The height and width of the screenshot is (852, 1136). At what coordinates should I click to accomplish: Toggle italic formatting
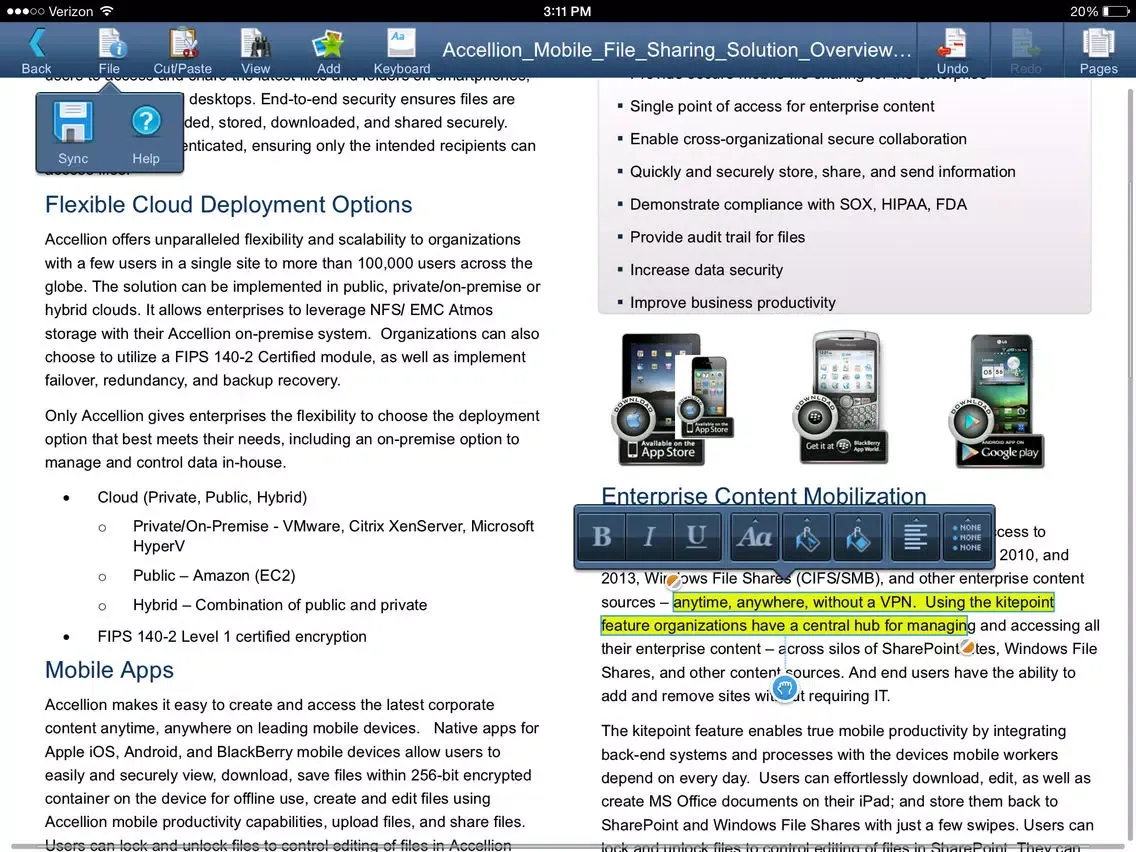tap(648, 537)
